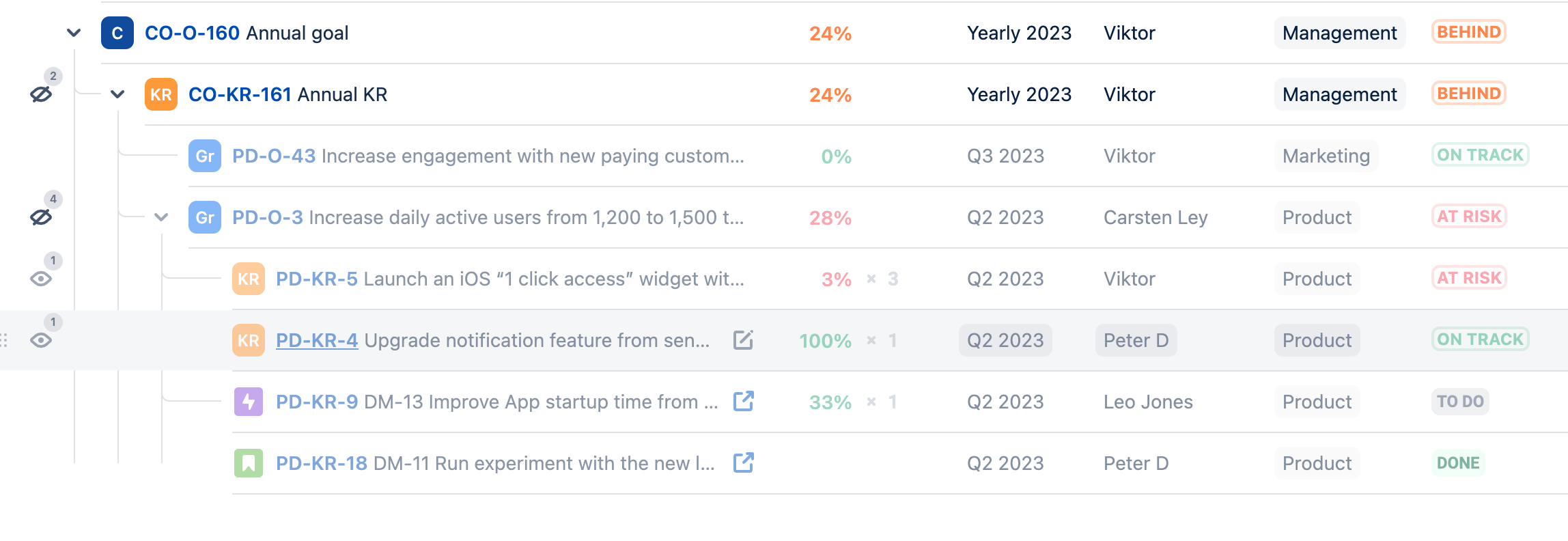Toggle crossed-eye visibility beside CO-KR-161
This screenshot has width=1568, height=541.
41,94
